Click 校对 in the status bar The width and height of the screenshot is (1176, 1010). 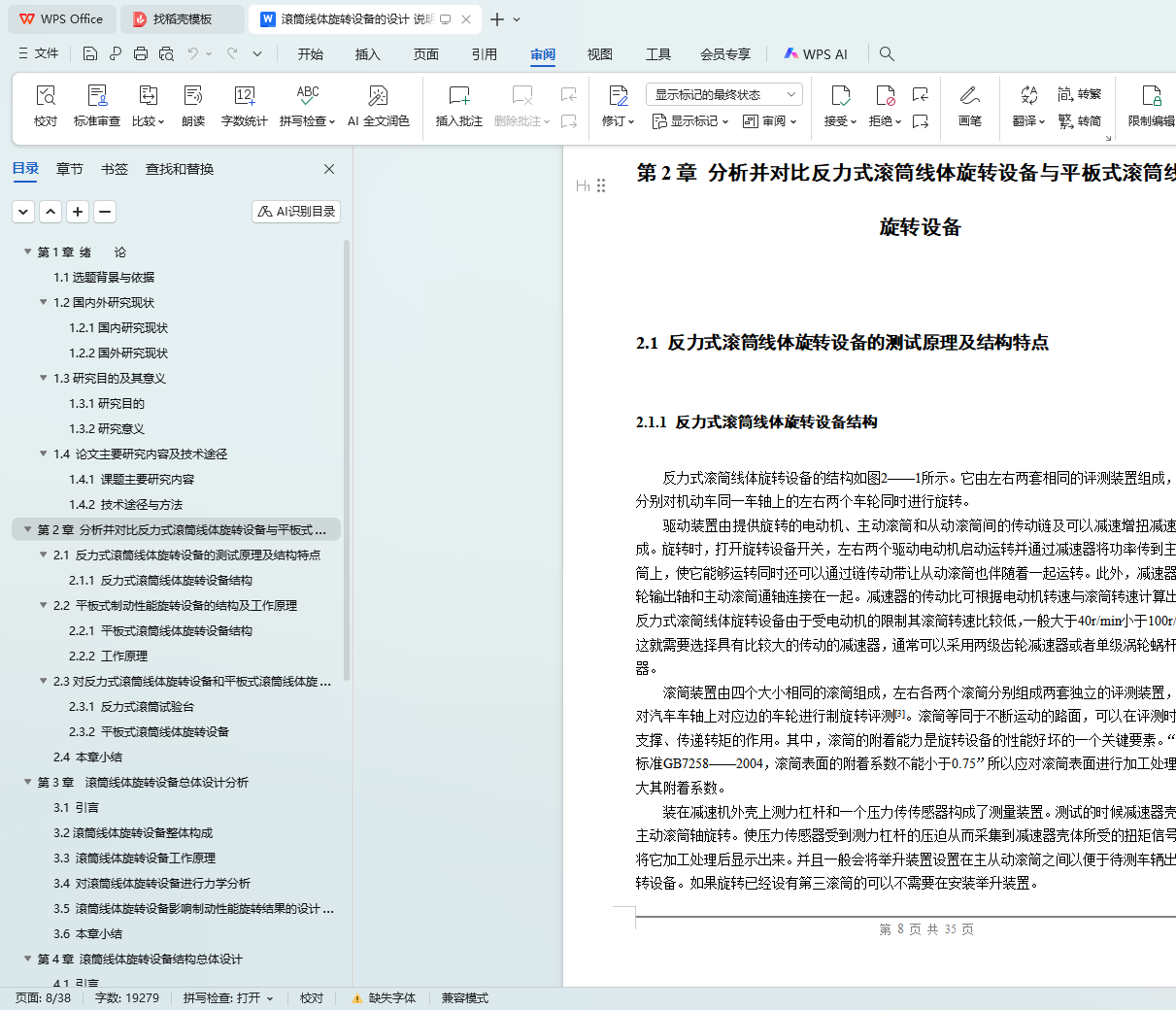coord(312,998)
